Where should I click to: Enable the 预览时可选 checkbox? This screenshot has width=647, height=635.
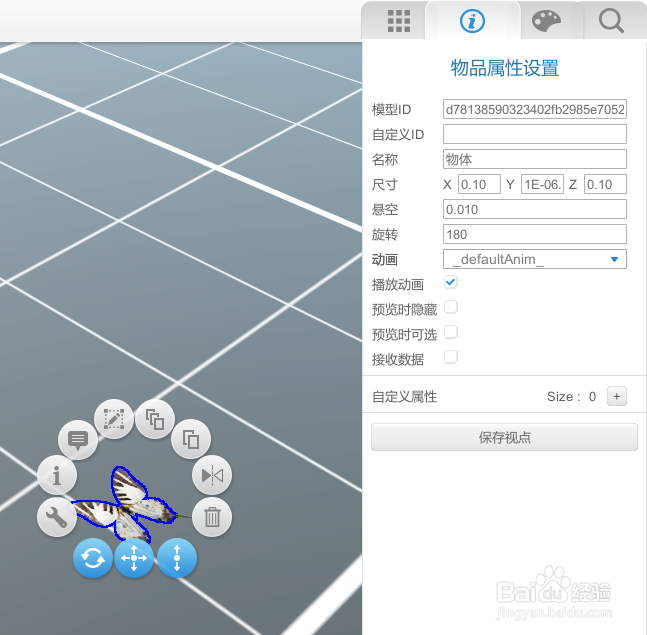click(451, 332)
